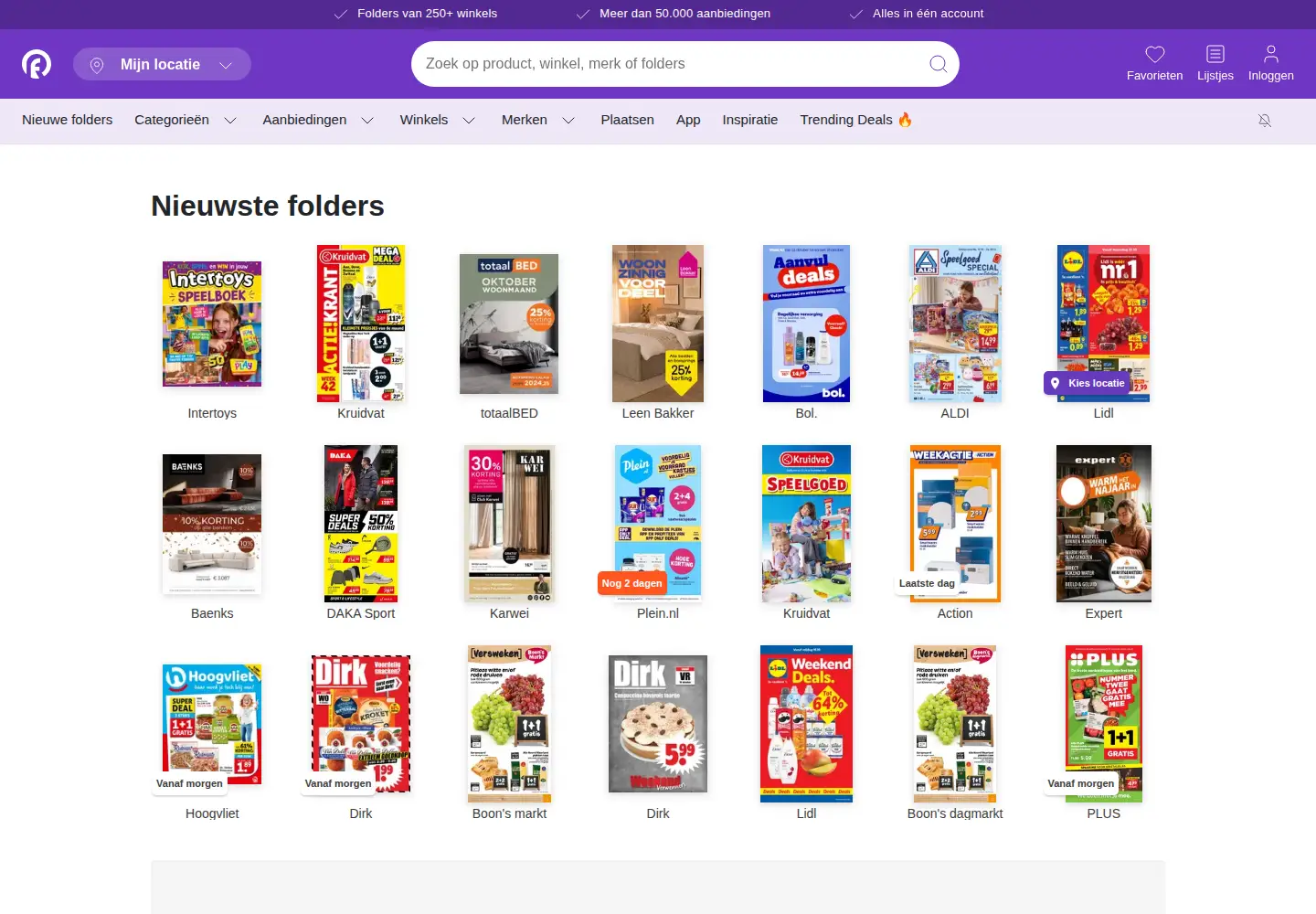The width and height of the screenshot is (1316, 914).
Task: Open the Boon's dagmarkt folder
Action: point(955,724)
